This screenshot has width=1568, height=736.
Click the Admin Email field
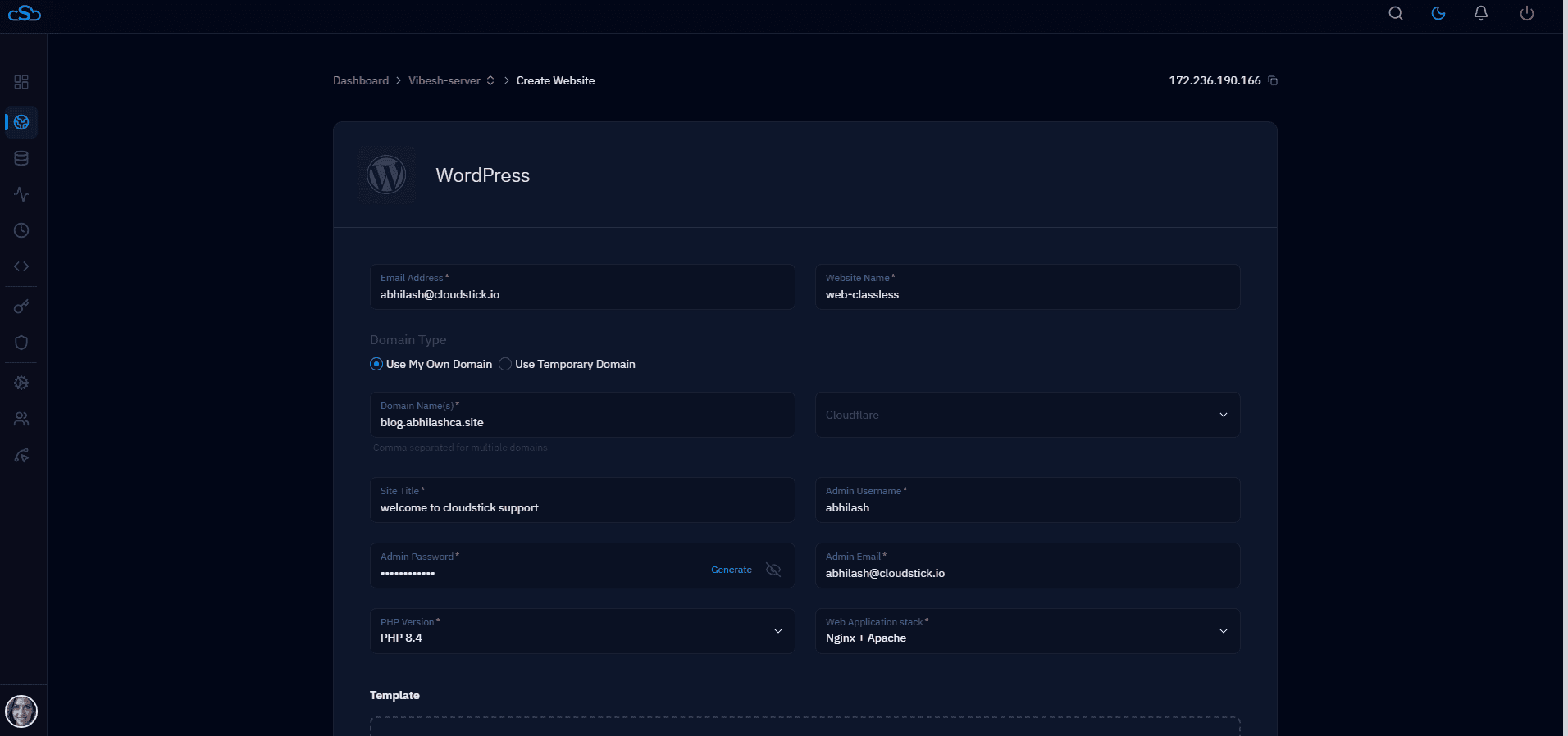click(1028, 566)
